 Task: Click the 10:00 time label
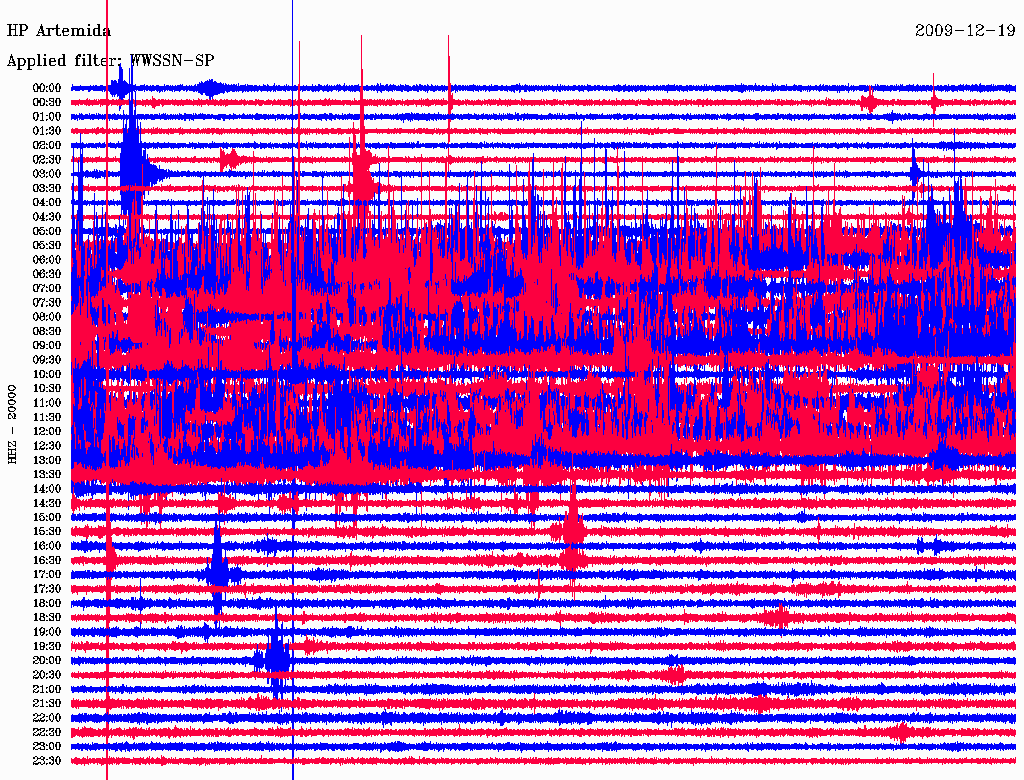point(47,374)
